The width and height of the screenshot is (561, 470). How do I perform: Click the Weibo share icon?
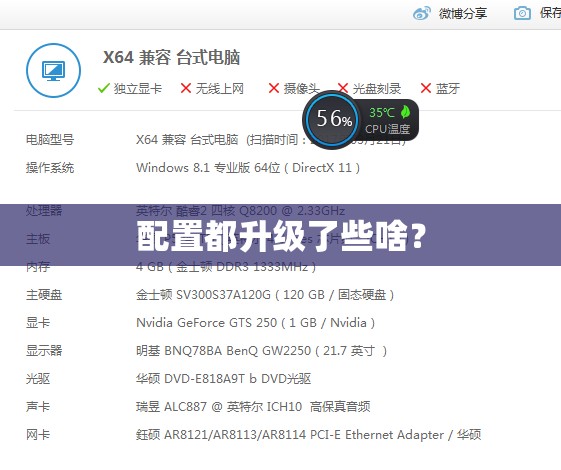[422, 14]
